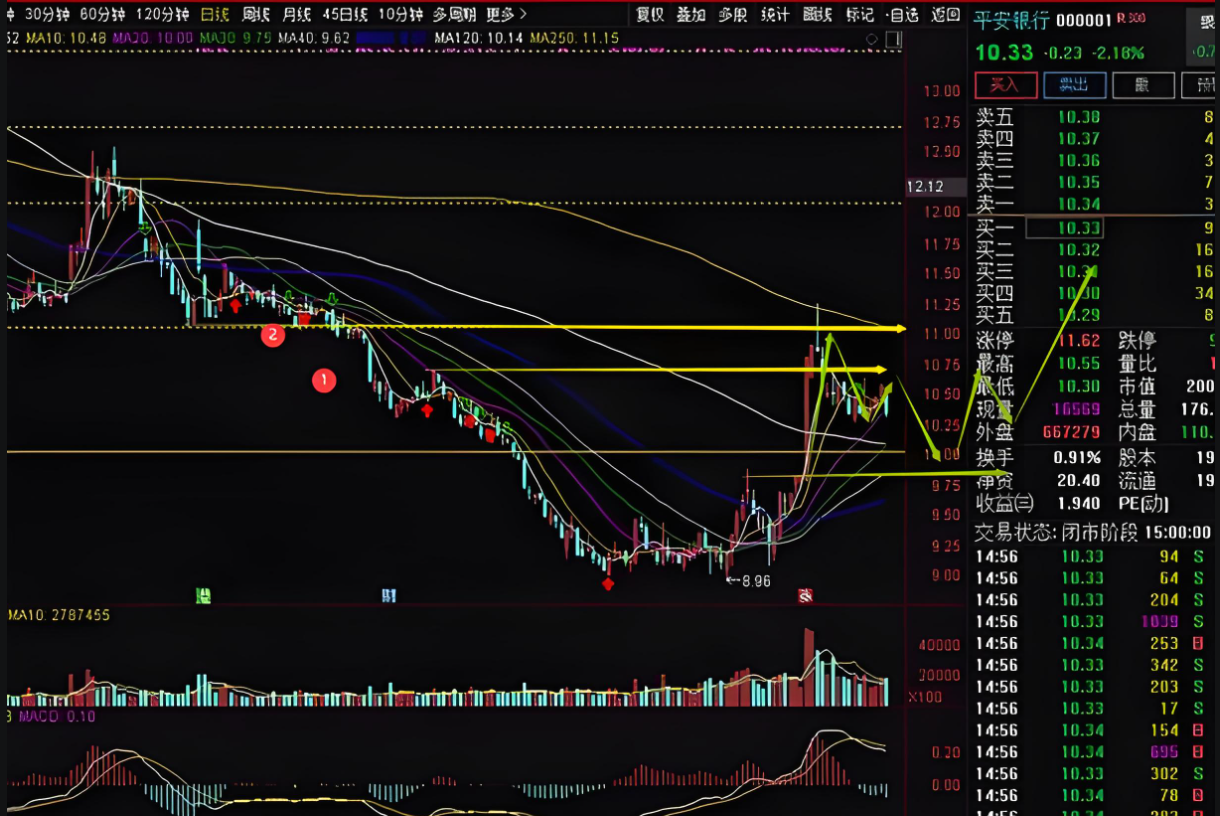This screenshot has height=816, width=1220.
Task: Open the 标记 marker tool
Action: tap(859, 14)
